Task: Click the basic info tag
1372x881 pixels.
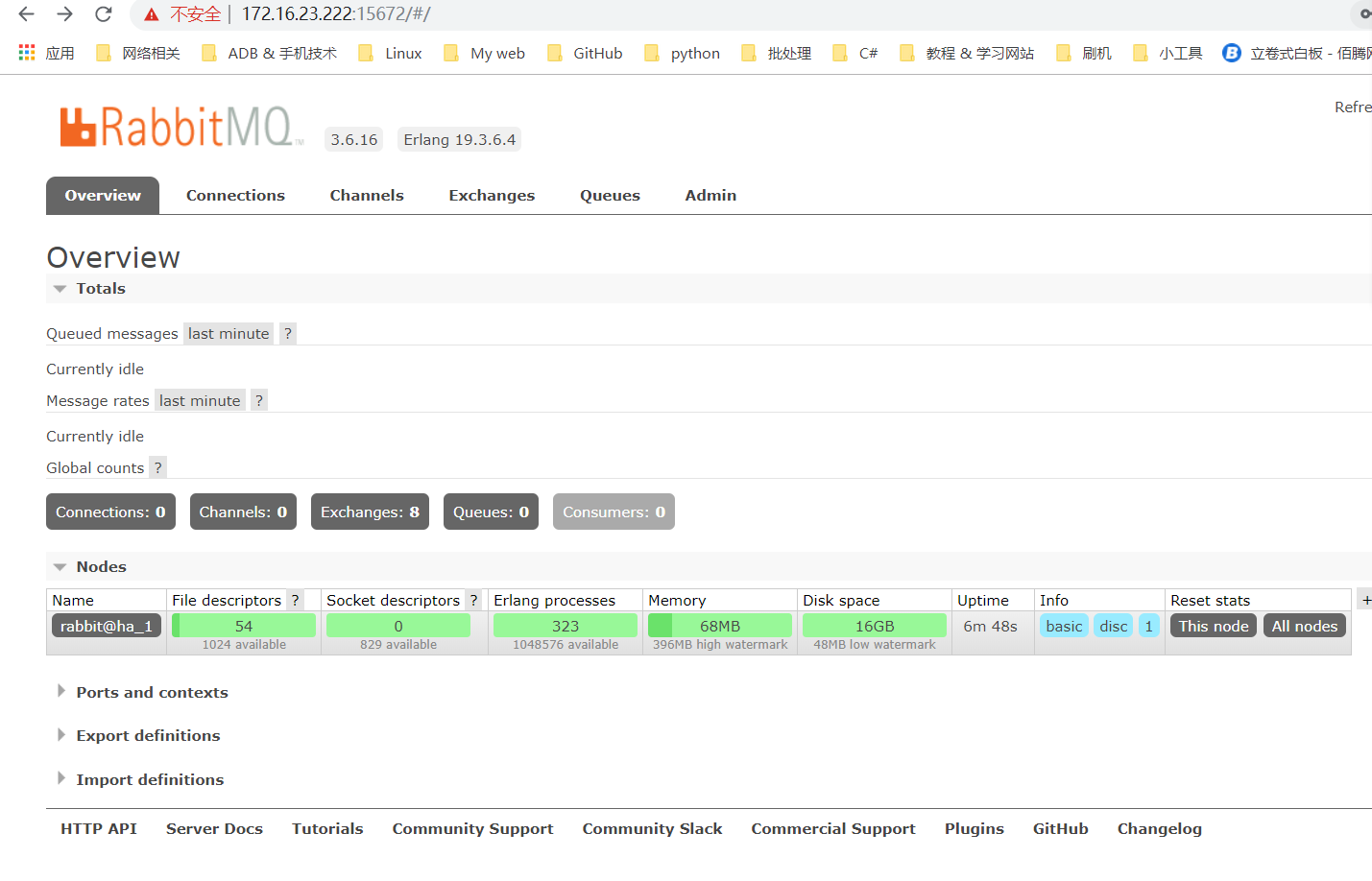Action: click(1064, 626)
